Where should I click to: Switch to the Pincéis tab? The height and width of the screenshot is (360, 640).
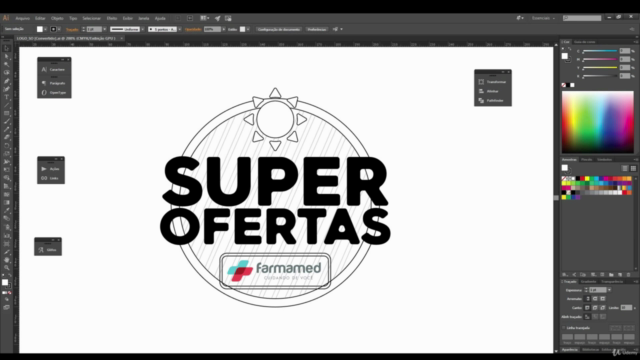pos(587,160)
